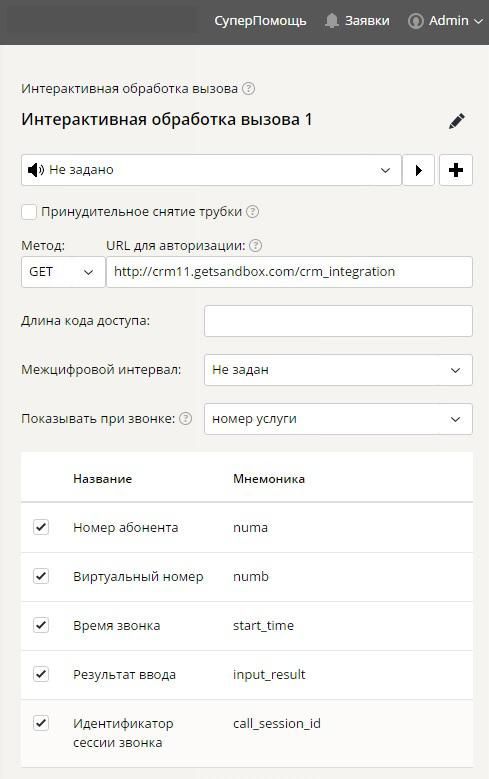Click the URL для авторизации input field
Viewport: 489px width, 779px height.
pyautogui.click(x=289, y=272)
